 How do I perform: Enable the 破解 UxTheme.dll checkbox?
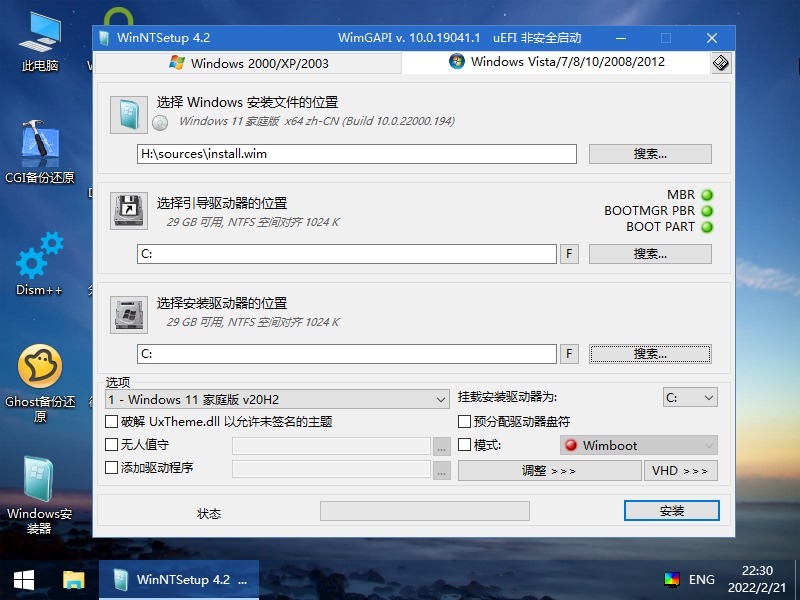[112, 422]
